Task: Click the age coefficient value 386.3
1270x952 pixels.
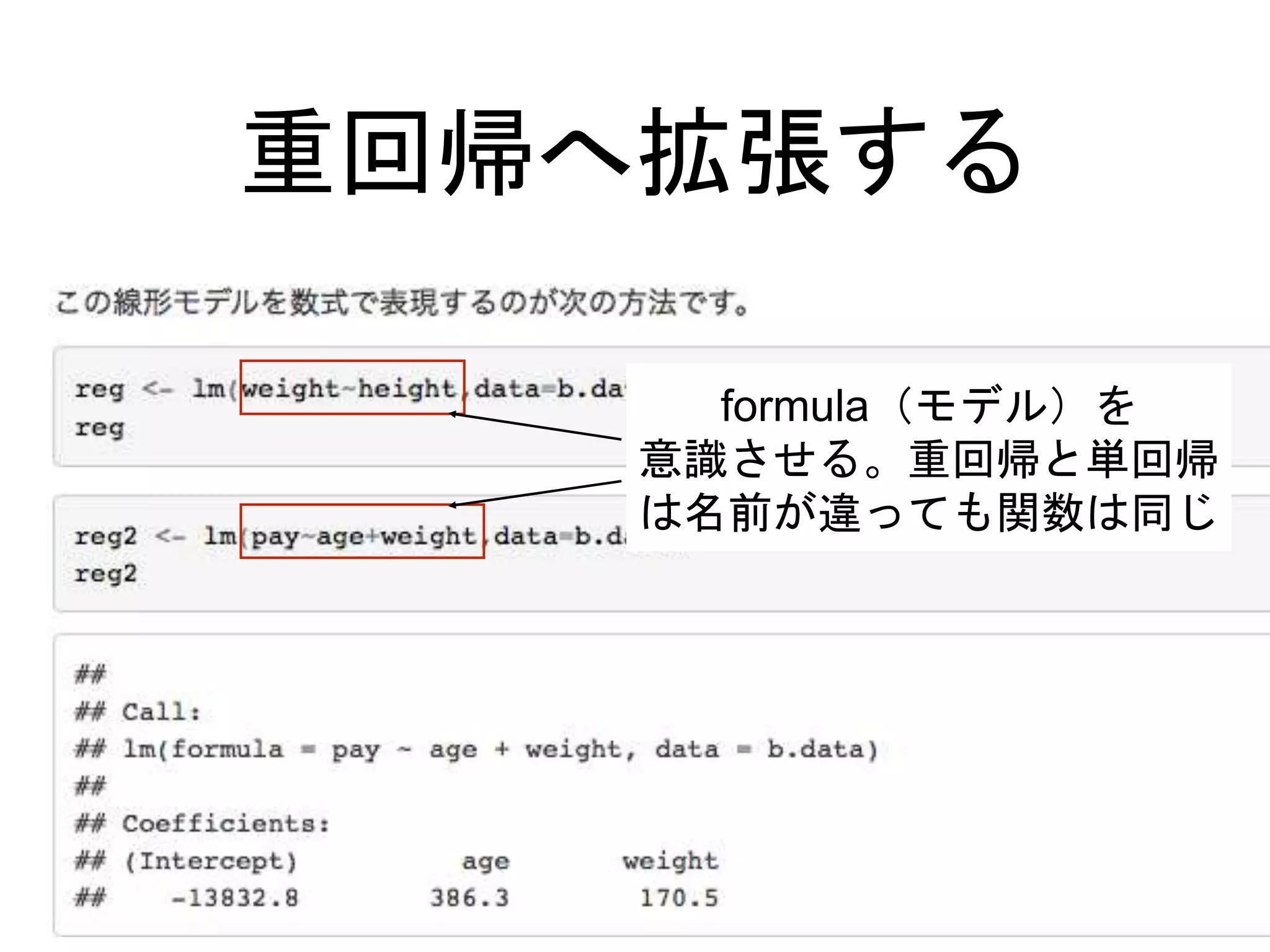Action: (x=469, y=898)
